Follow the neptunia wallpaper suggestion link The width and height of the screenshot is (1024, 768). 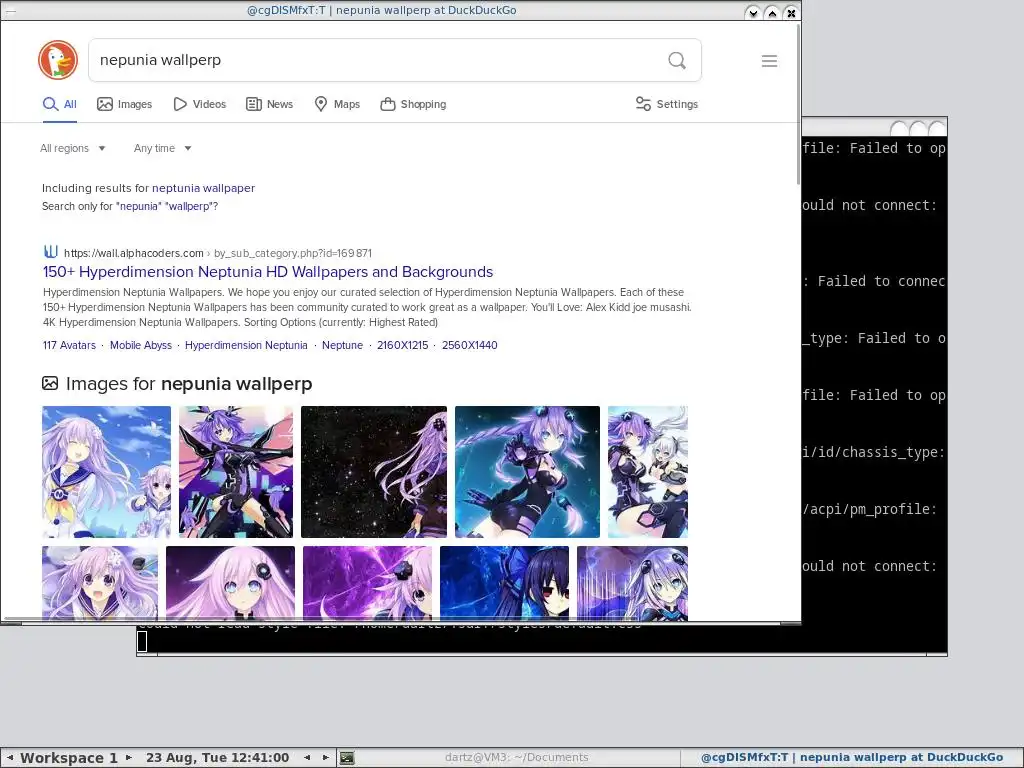coord(203,188)
